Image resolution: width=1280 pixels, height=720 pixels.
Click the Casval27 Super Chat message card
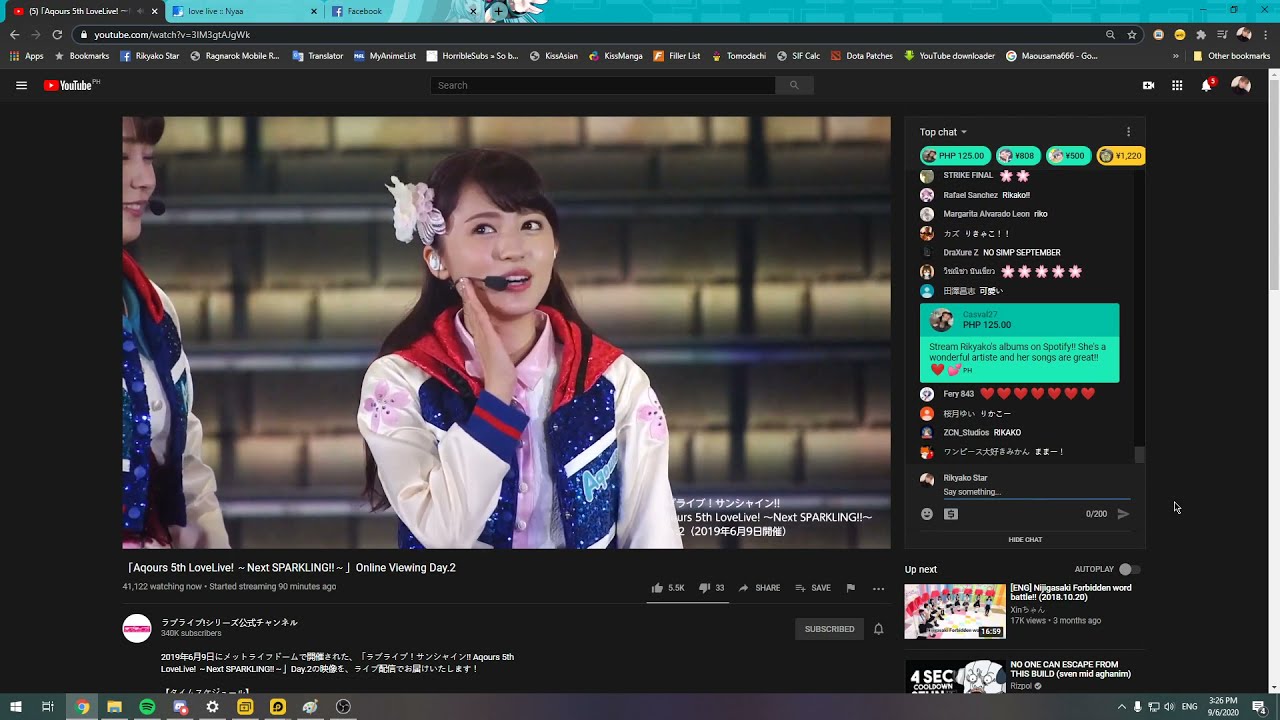click(x=1019, y=343)
